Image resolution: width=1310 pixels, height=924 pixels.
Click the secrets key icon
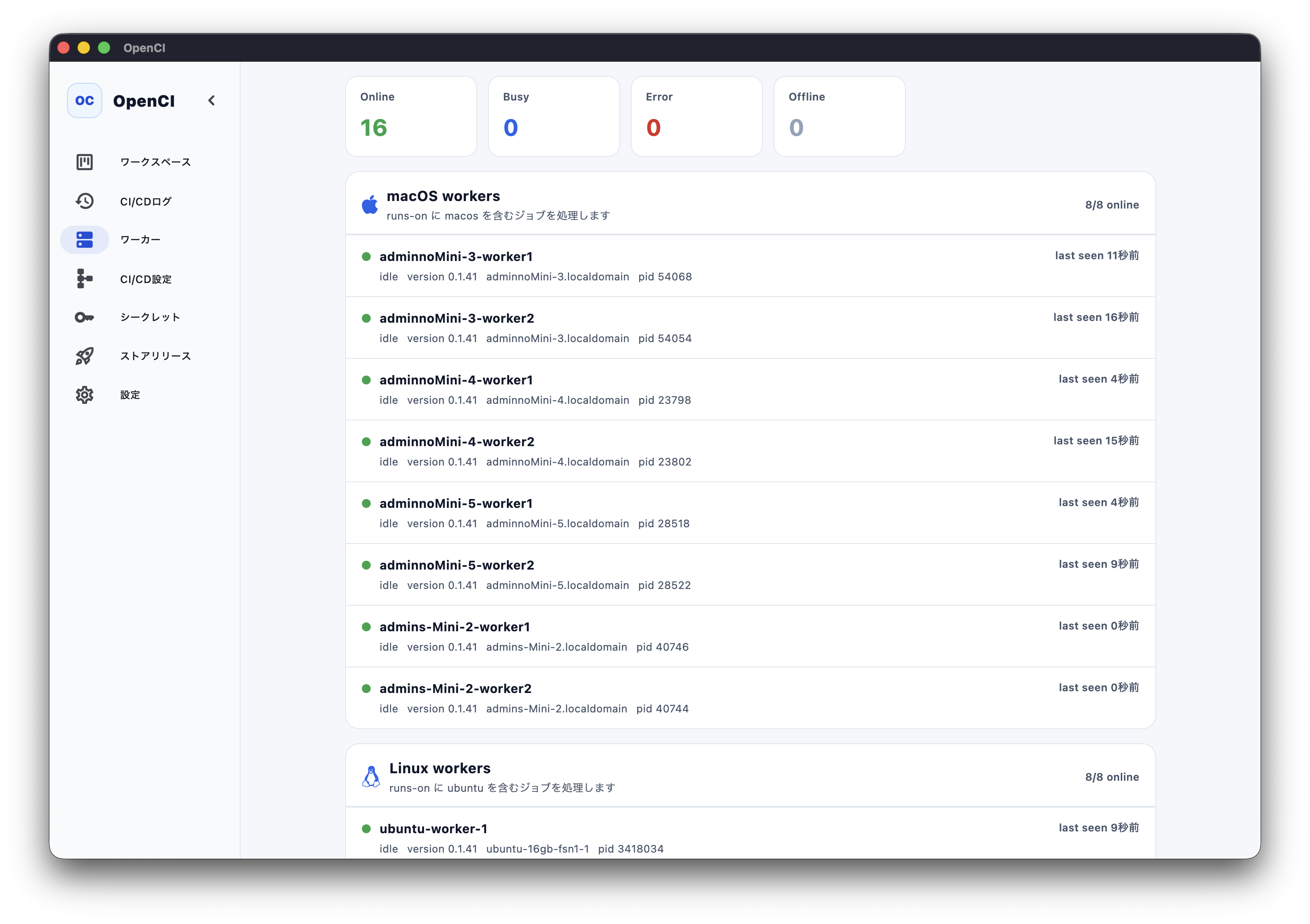(85, 317)
